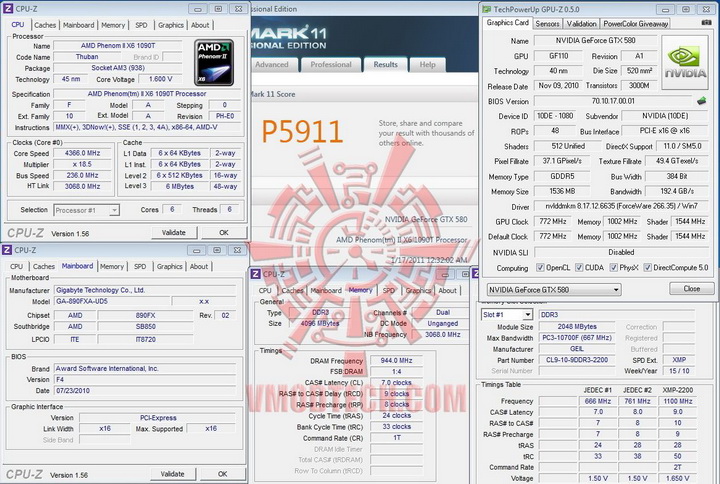
Task: Open Graphics tab in top CPU-Z window
Action: click(x=171, y=25)
